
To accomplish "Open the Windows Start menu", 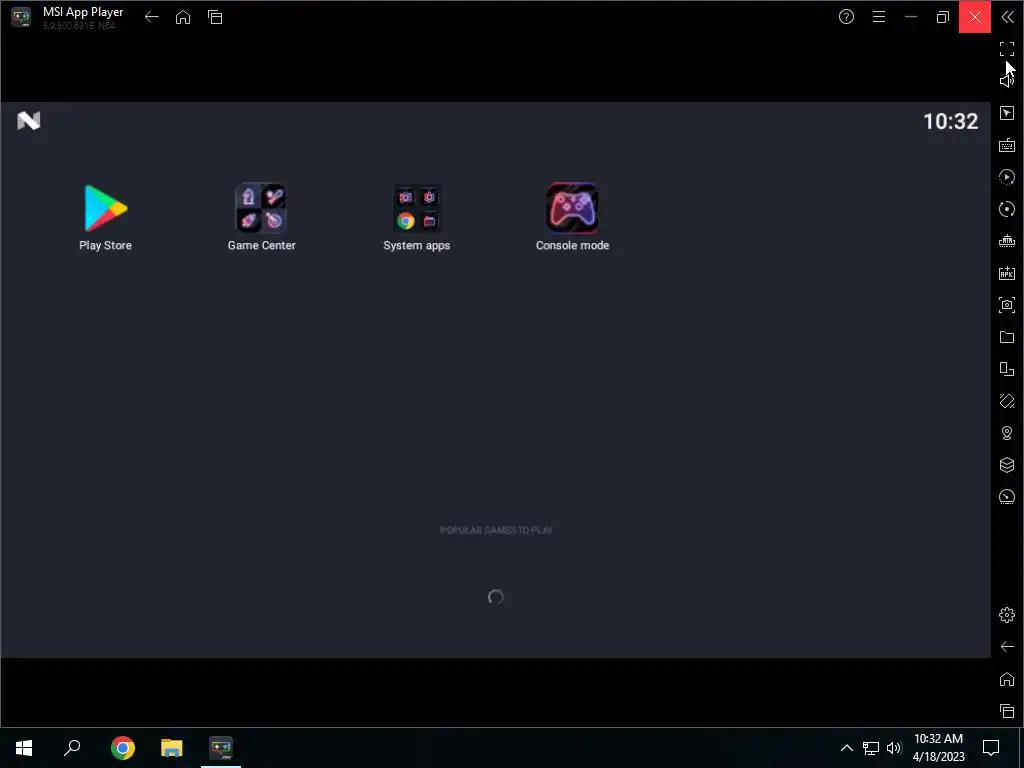I will tap(24, 748).
